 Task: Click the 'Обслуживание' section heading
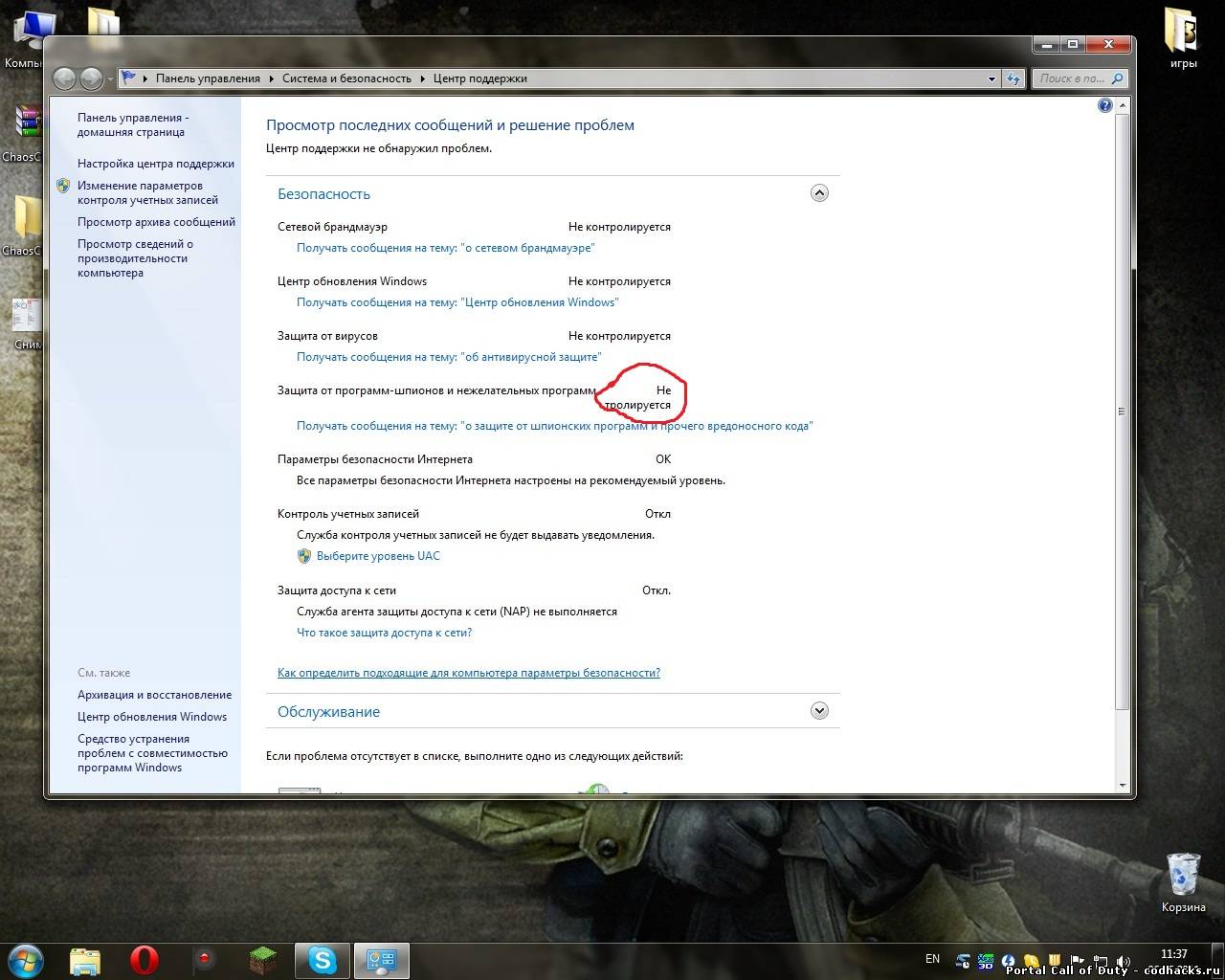point(328,712)
